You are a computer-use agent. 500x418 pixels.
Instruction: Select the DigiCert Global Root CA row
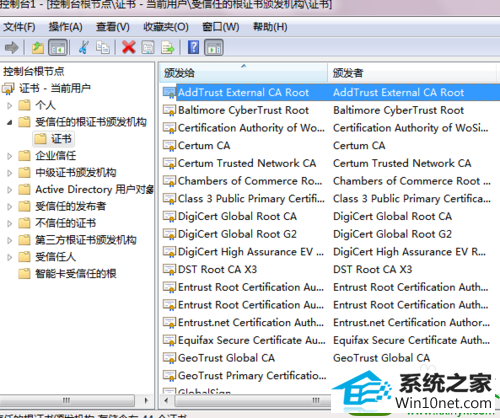[x=330, y=216]
